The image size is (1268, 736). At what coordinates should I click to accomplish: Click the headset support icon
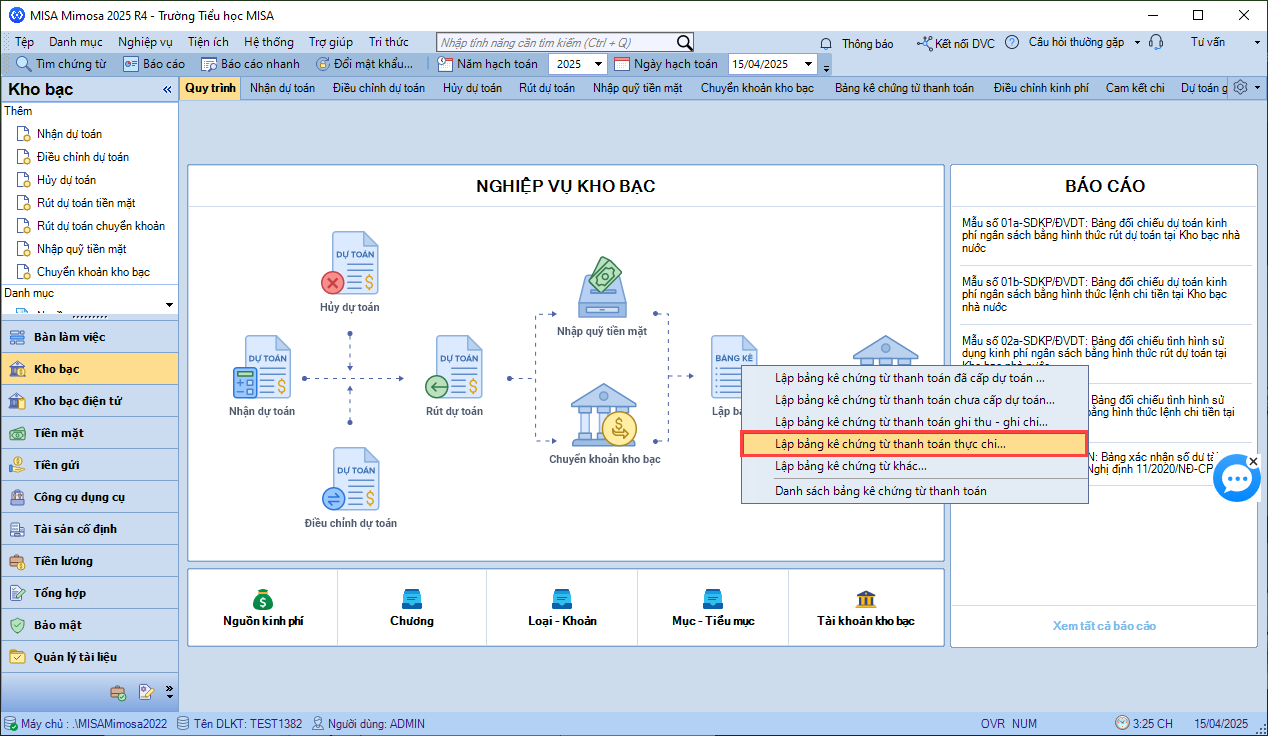(x=1156, y=42)
